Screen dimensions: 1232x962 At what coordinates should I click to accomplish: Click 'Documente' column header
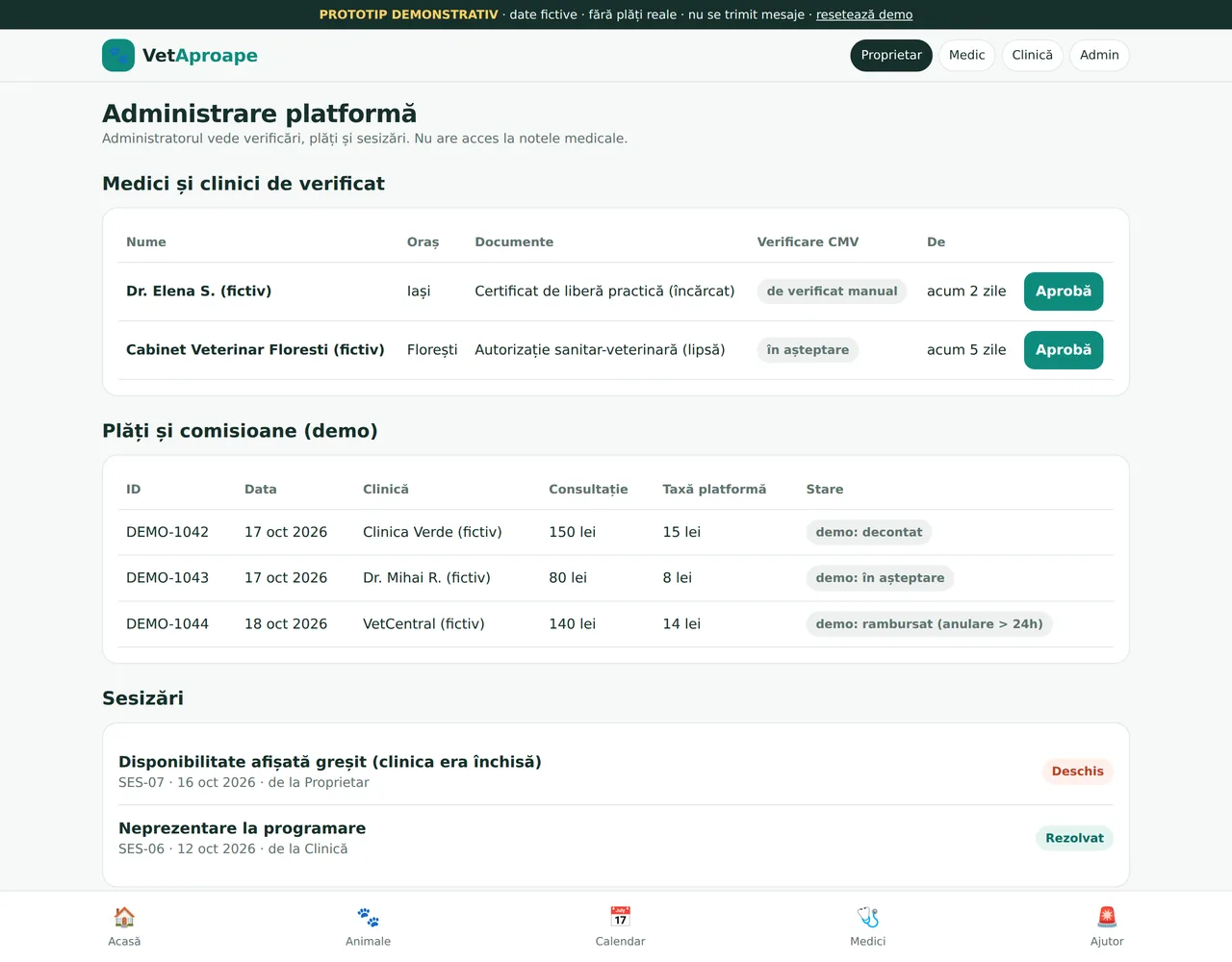514,242
